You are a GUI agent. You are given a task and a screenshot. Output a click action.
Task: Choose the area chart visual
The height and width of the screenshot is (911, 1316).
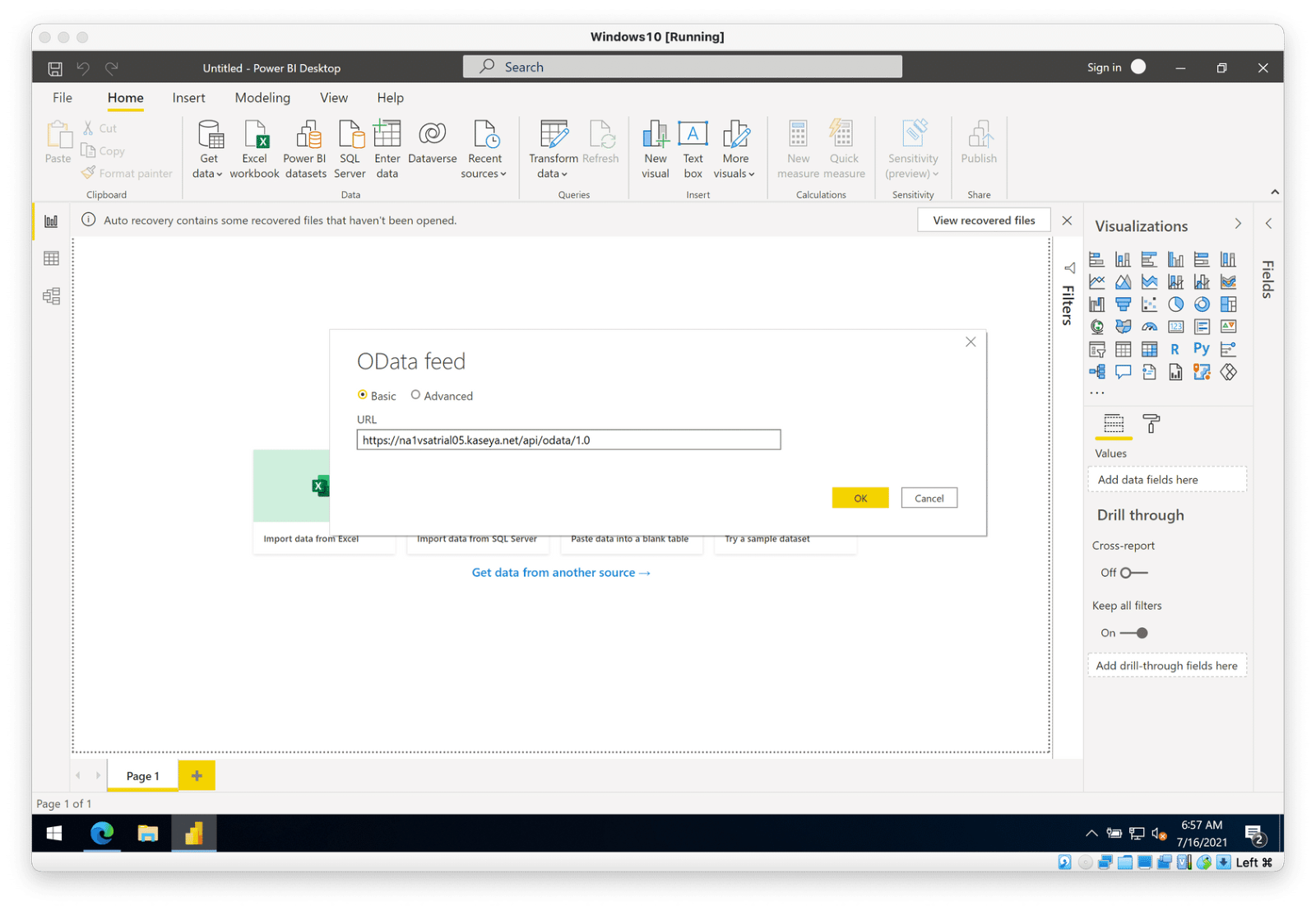[x=1123, y=282]
